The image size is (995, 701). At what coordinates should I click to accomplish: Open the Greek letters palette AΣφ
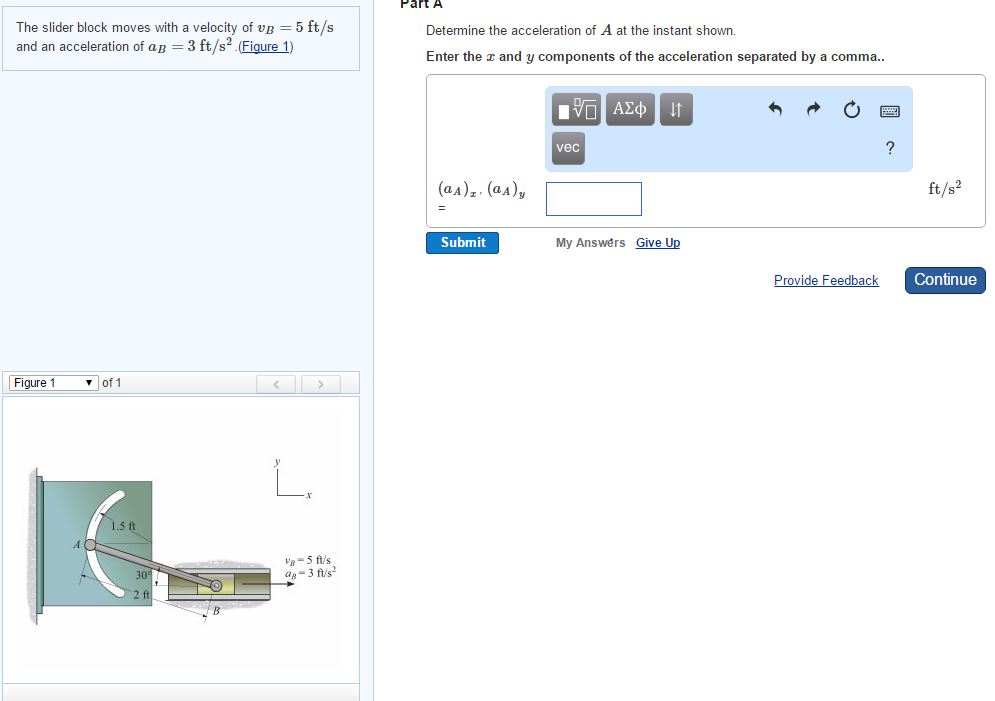630,110
